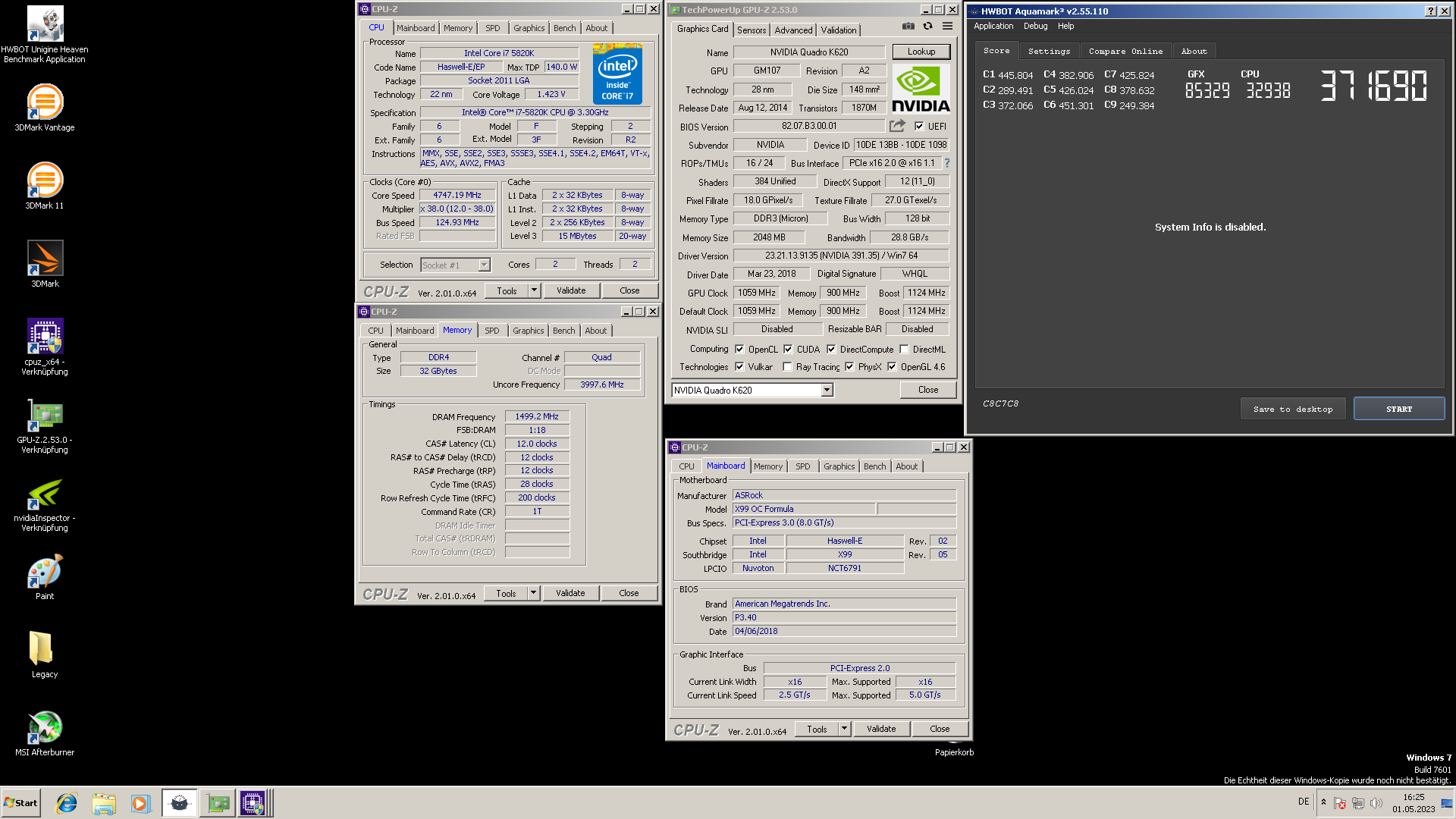Image resolution: width=1456 pixels, height=819 pixels.
Task: Launch MSI Afterburner from desktop
Action: point(45,732)
